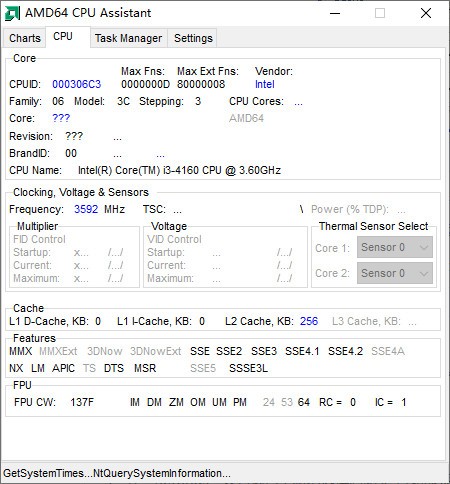Image resolution: width=450 pixels, height=484 pixels.
Task: Click the Frequency value 3592
Action: pyautogui.click(x=86, y=209)
